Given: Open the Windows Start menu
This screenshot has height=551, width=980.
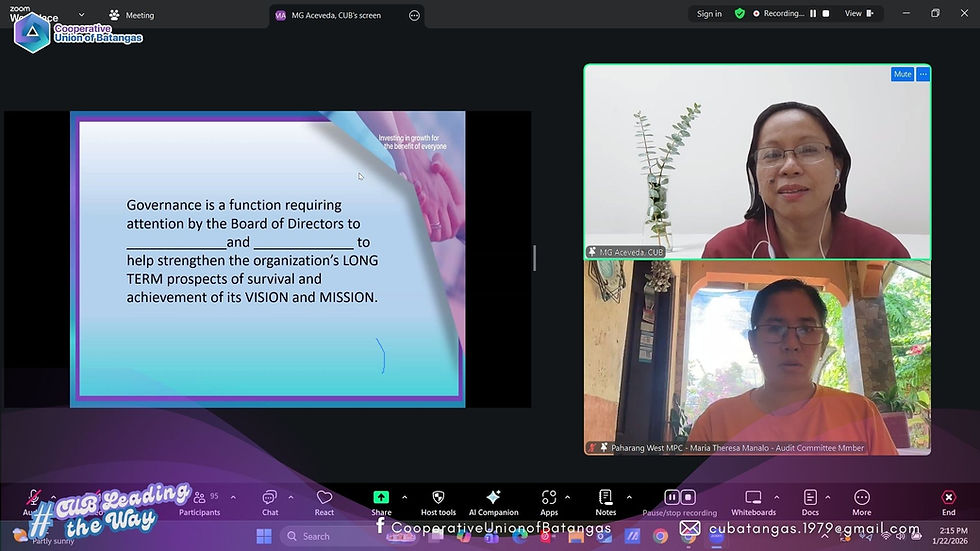Looking at the screenshot, I should coord(264,536).
